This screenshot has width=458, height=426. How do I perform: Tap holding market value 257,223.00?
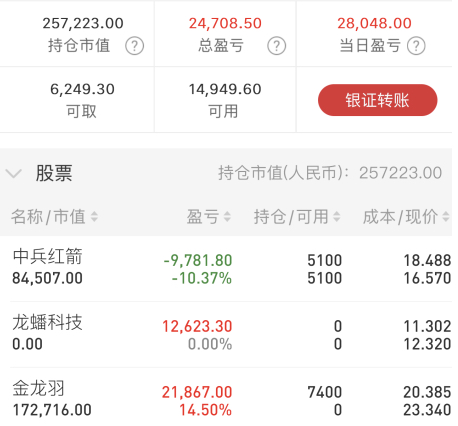[x=83, y=23]
